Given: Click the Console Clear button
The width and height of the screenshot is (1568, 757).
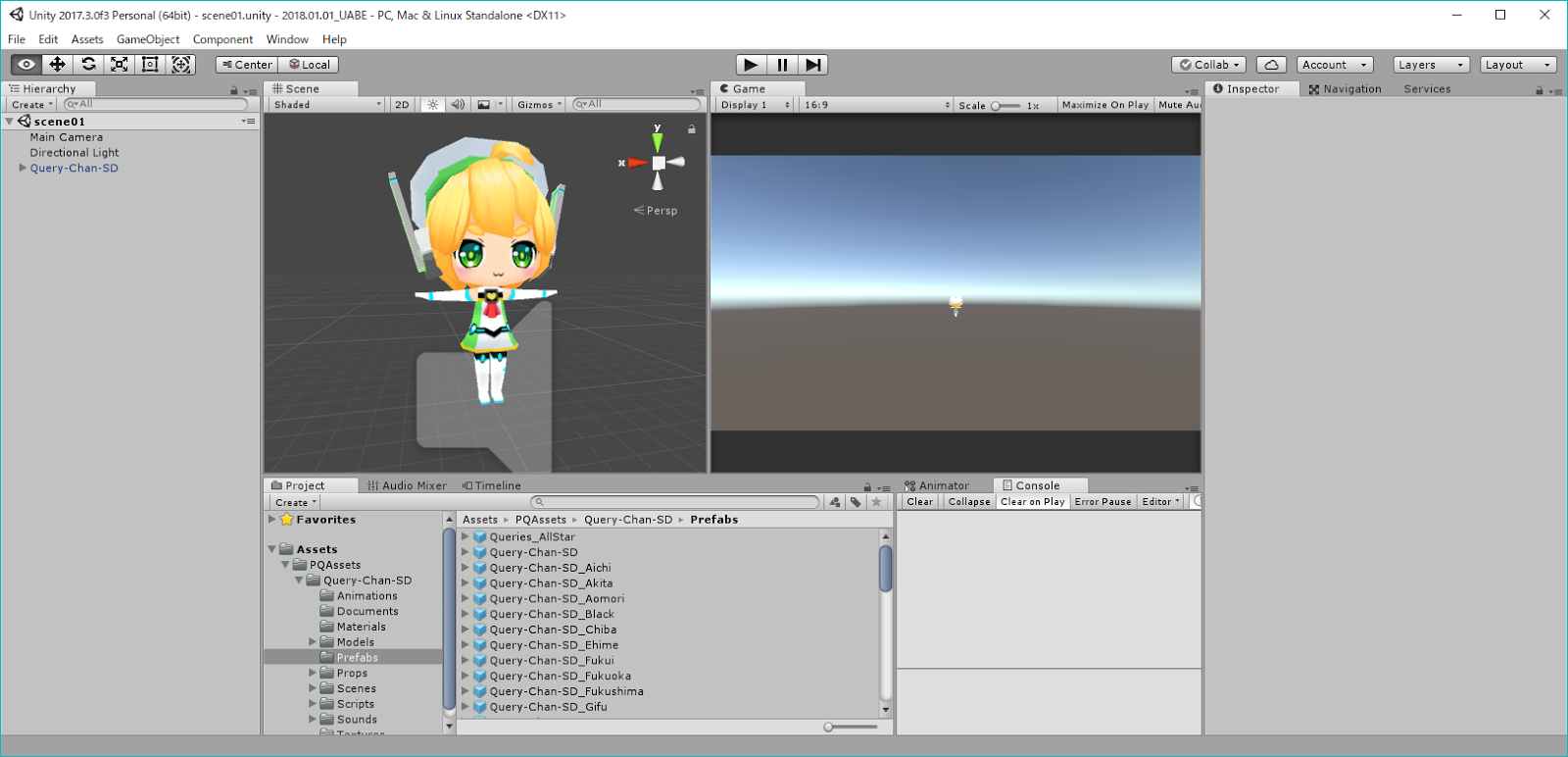Looking at the screenshot, I should tap(919, 502).
